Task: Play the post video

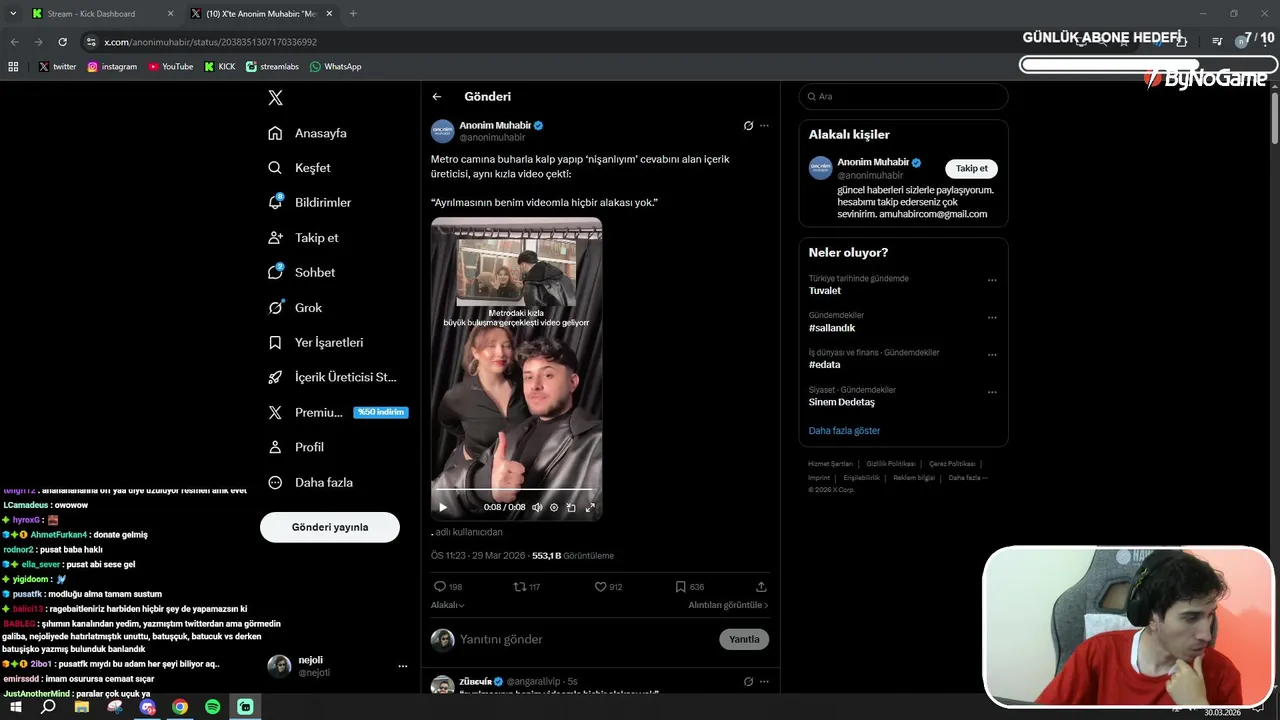Action: click(443, 507)
